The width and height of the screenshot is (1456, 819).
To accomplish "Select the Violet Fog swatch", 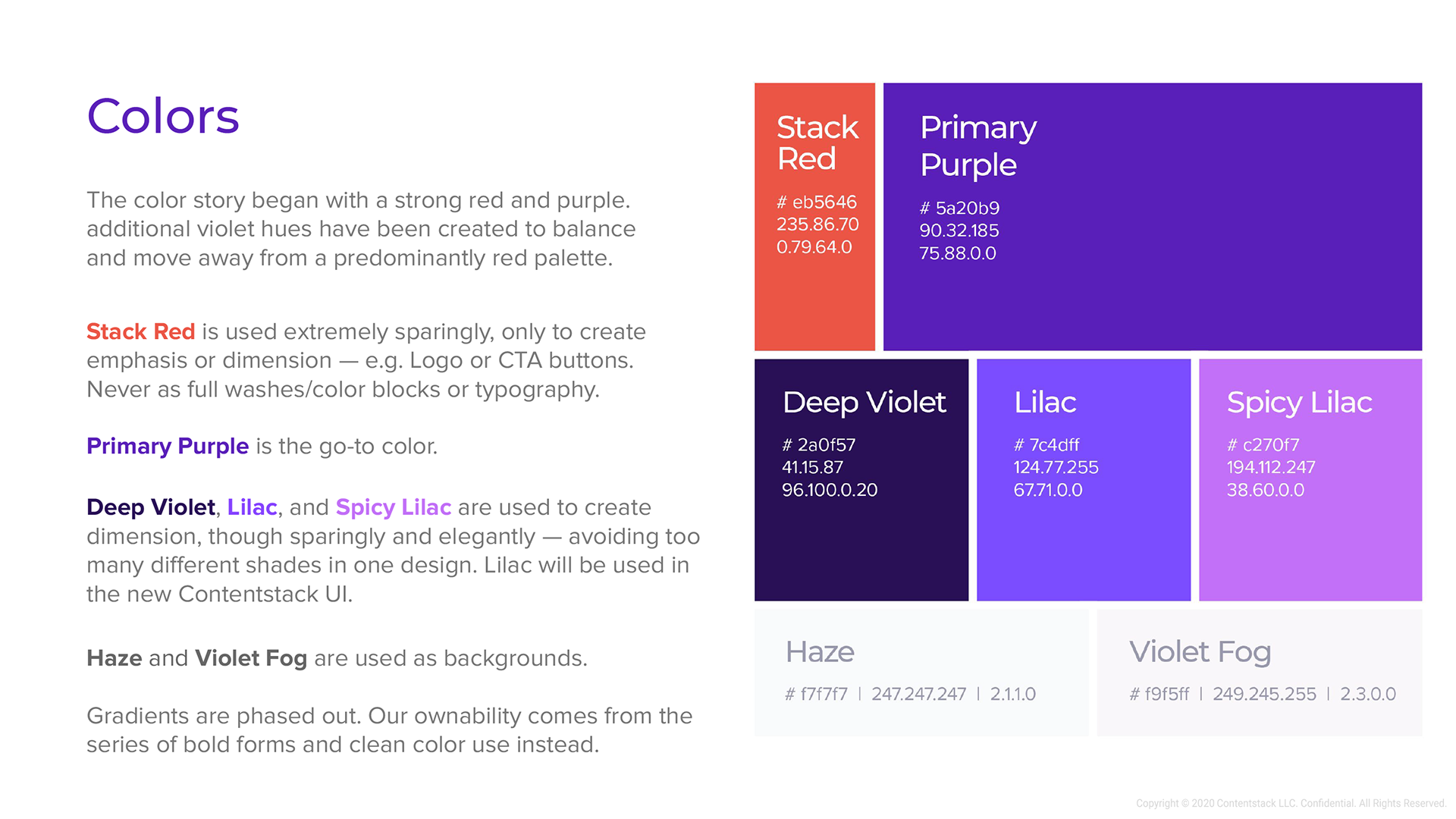I will click(1260, 673).
